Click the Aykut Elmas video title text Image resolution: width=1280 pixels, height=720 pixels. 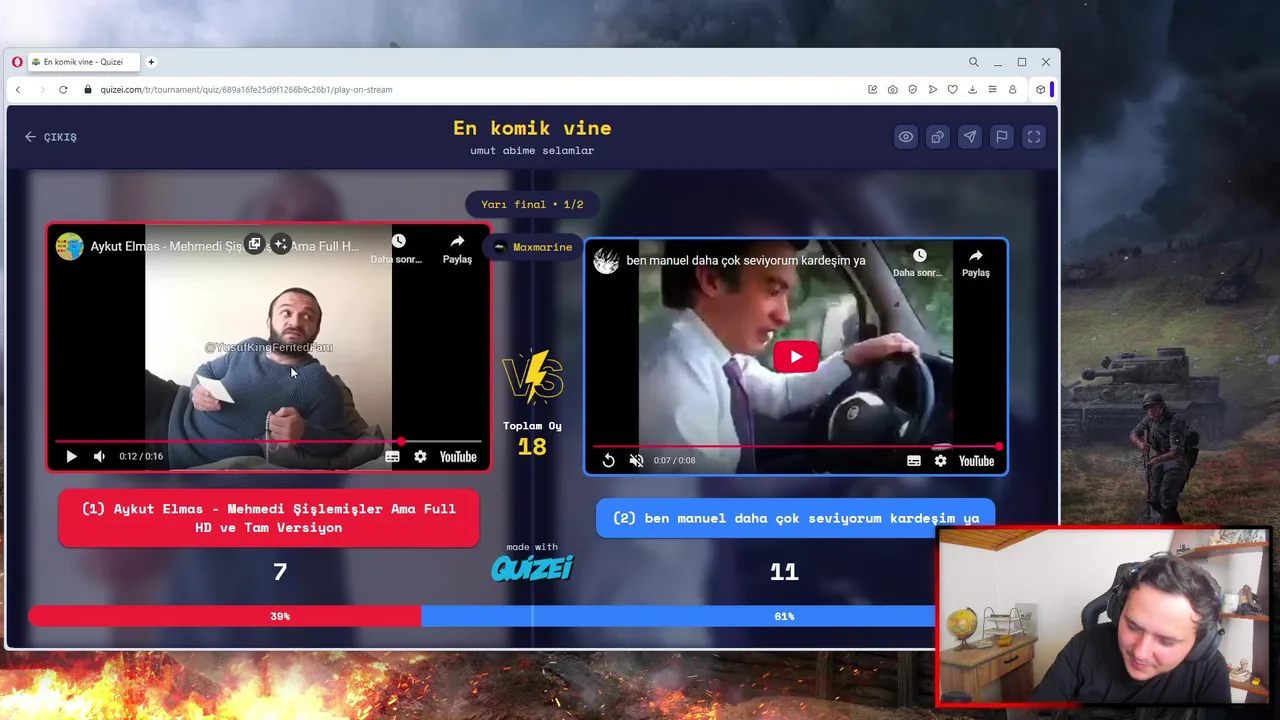(x=224, y=246)
